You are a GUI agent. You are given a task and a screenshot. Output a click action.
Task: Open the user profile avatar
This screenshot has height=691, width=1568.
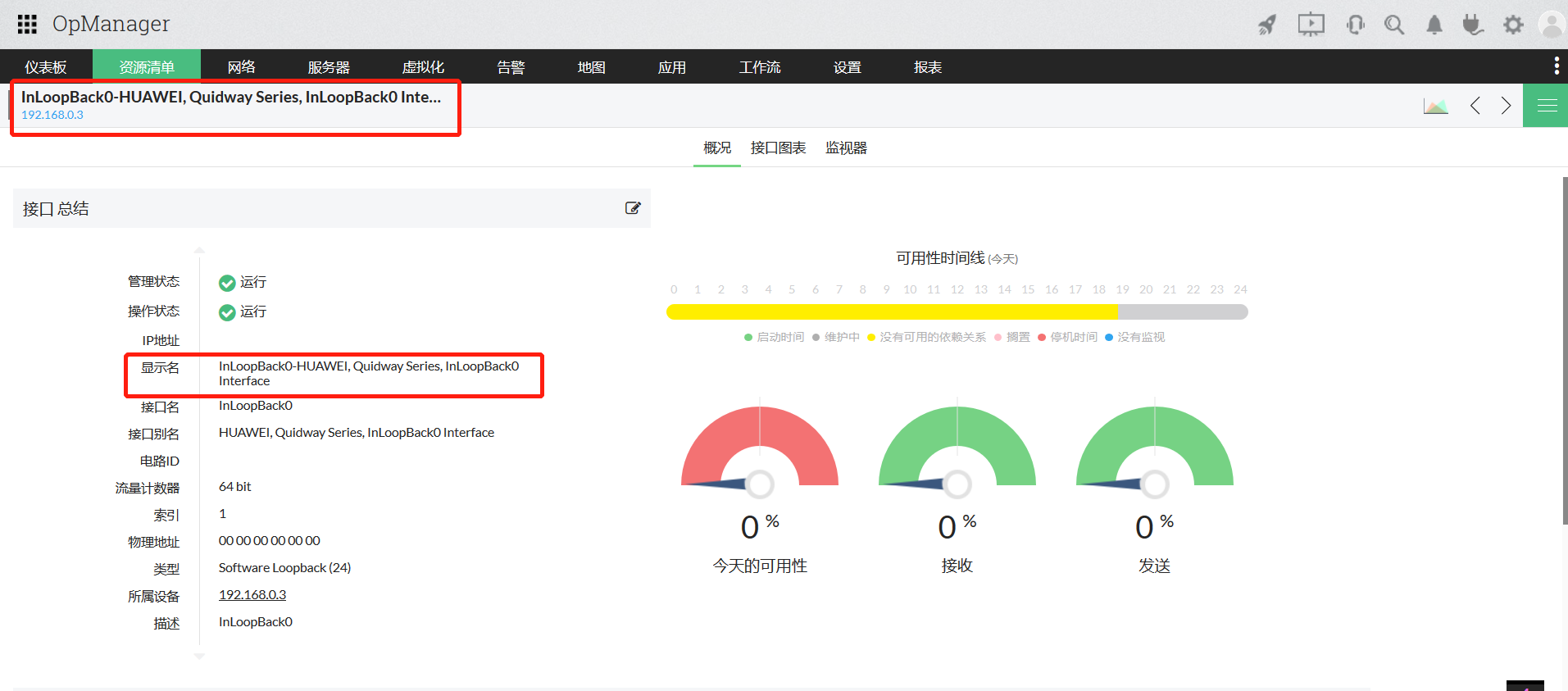pyautogui.click(x=1552, y=25)
